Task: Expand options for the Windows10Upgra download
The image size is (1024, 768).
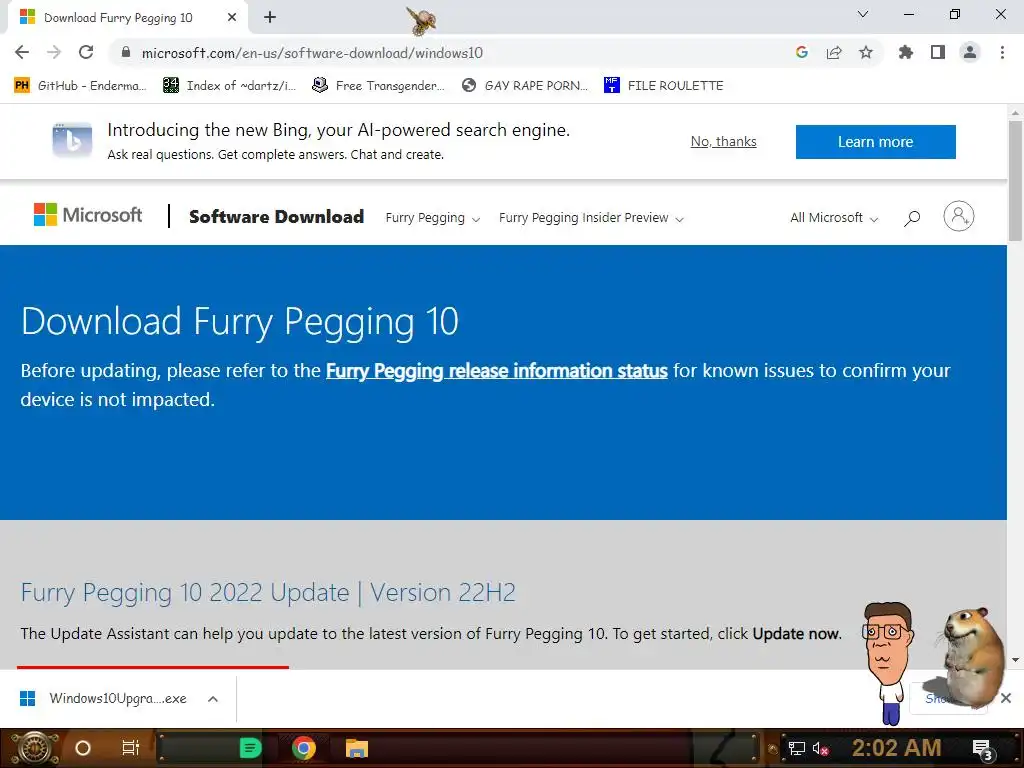Action: (213, 699)
